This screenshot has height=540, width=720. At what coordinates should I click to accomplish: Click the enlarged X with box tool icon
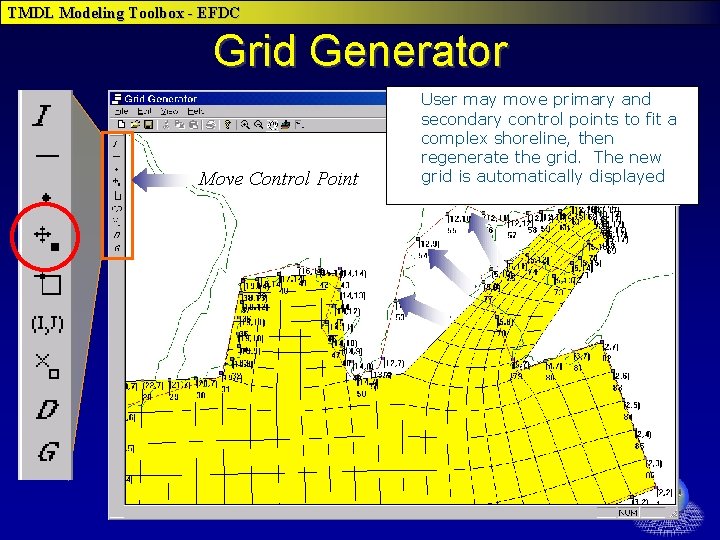click(x=47, y=366)
